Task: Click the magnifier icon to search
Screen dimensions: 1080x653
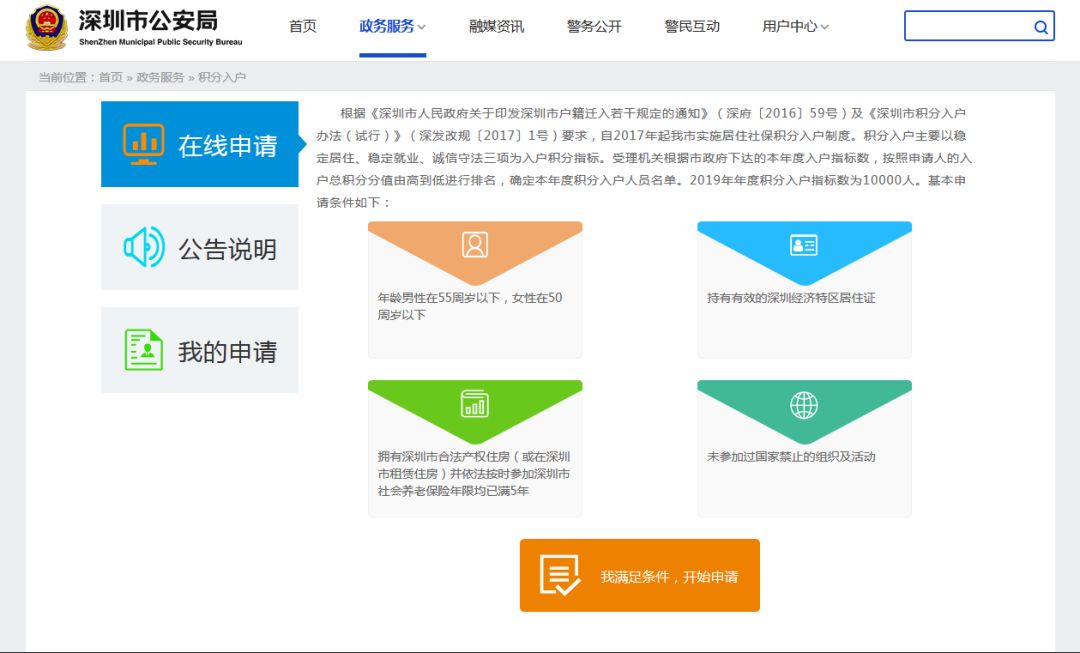Action: pyautogui.click(x=1039, y=26)
